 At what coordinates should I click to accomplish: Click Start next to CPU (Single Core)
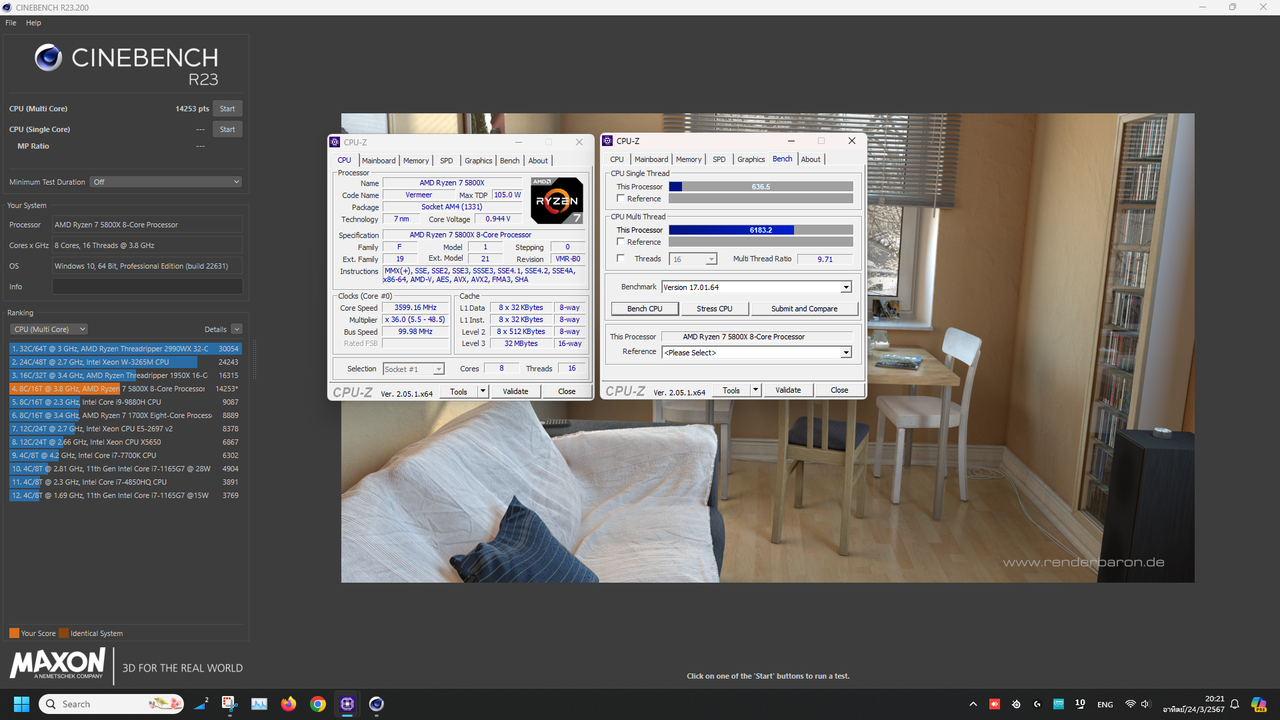coord(227,129)
